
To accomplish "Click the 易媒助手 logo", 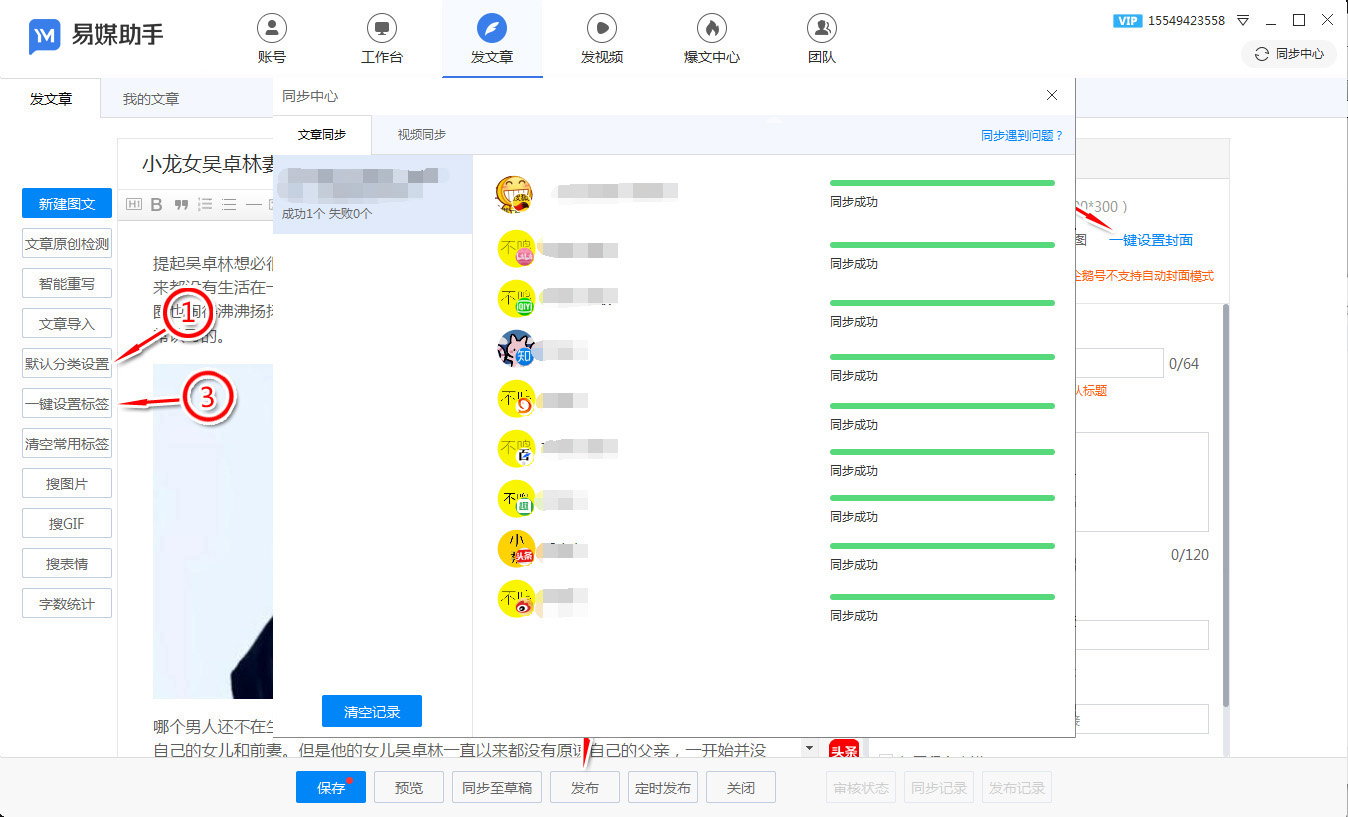I will [x=96, y=36].
